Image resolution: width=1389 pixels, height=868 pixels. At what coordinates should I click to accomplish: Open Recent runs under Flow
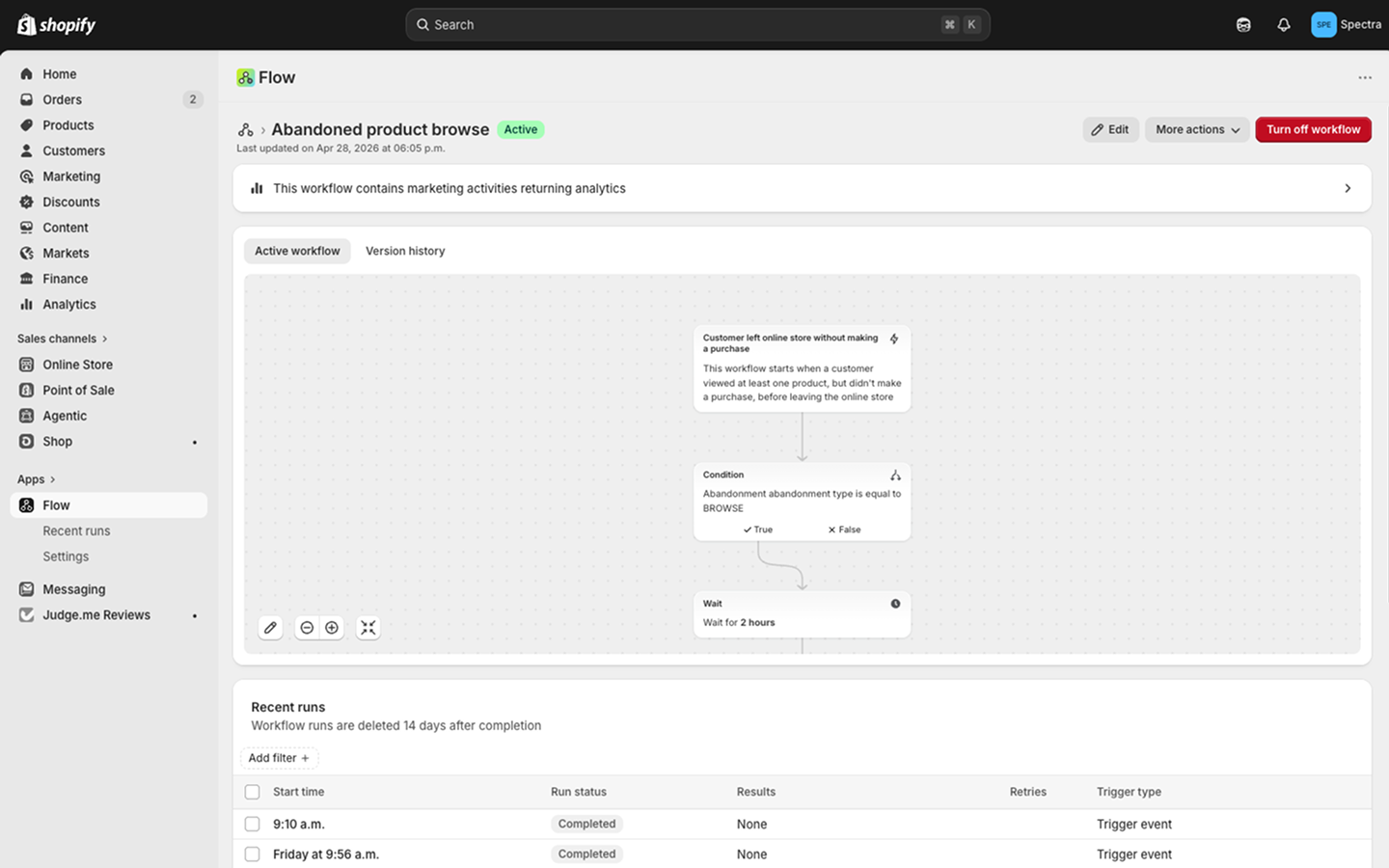[76, 531]
